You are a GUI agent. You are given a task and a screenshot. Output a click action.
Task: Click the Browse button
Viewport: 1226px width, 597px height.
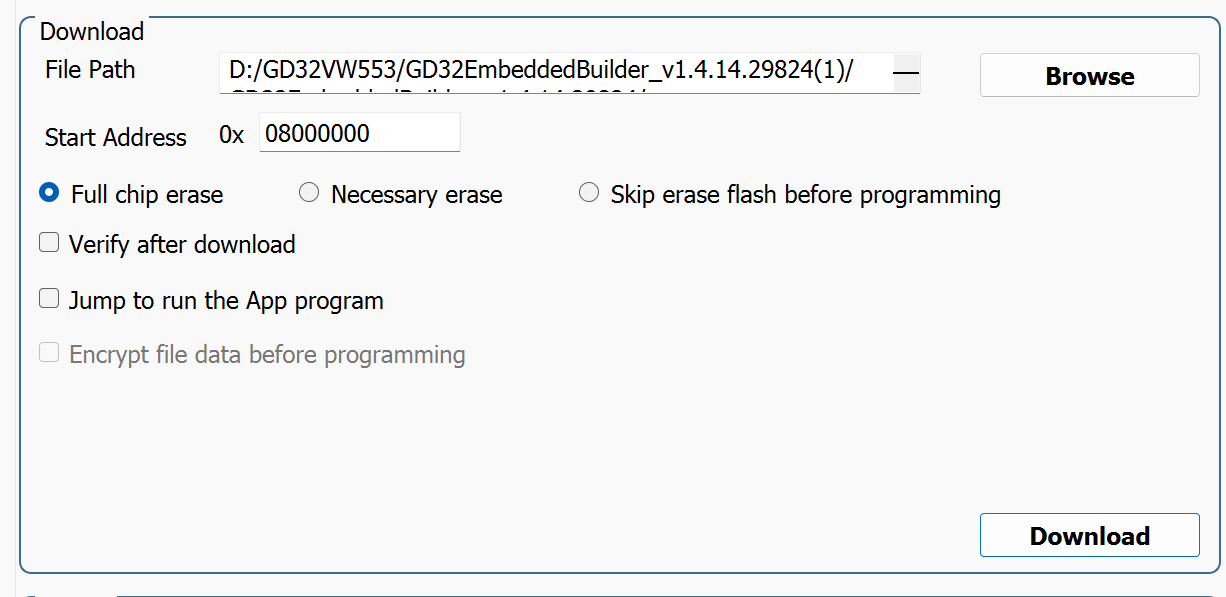(1089, 76)
